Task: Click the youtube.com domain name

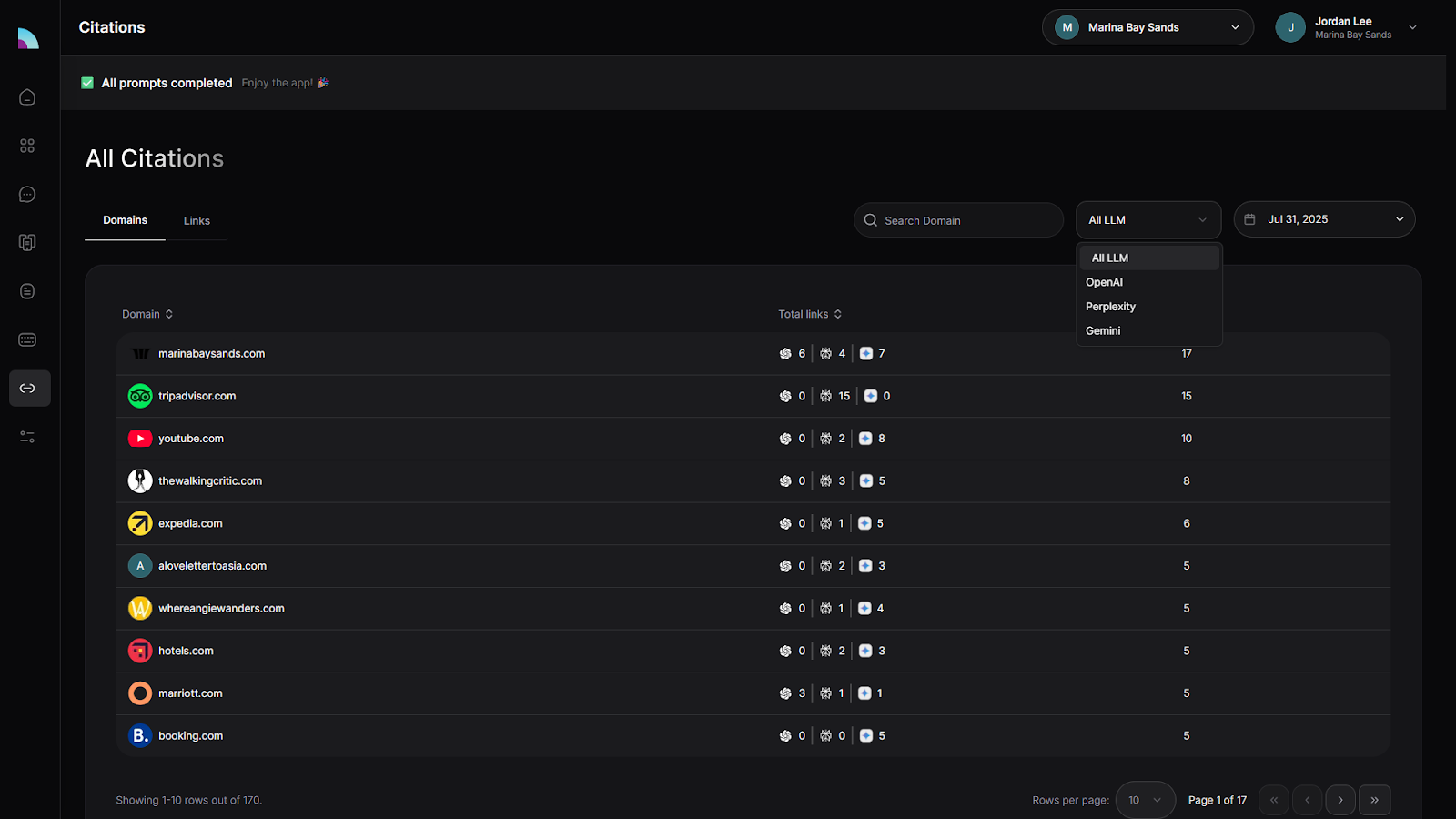Action: click(x=191, y=439)
